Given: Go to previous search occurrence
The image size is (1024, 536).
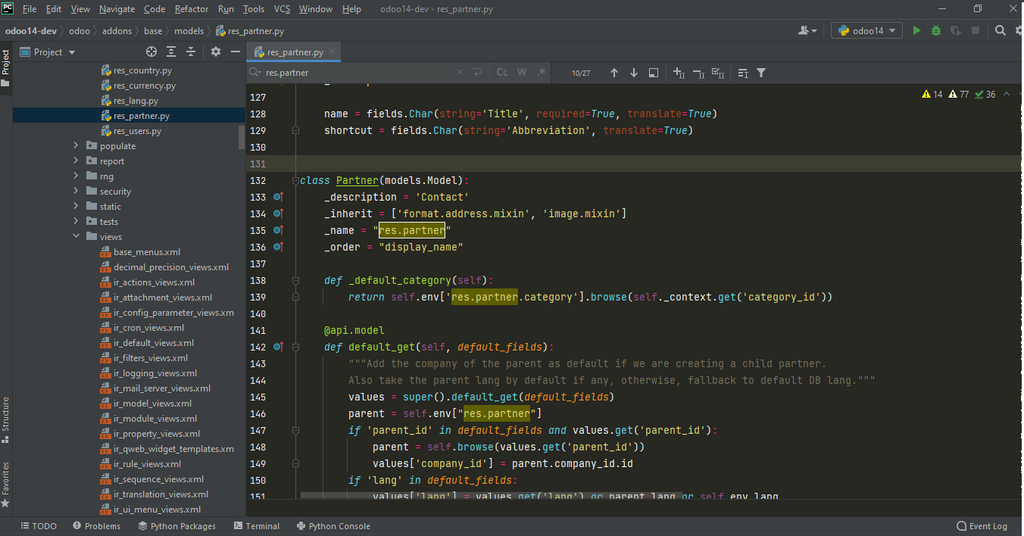Looking at the screenshot, I should pyautogui.click(x=614, y=73).
